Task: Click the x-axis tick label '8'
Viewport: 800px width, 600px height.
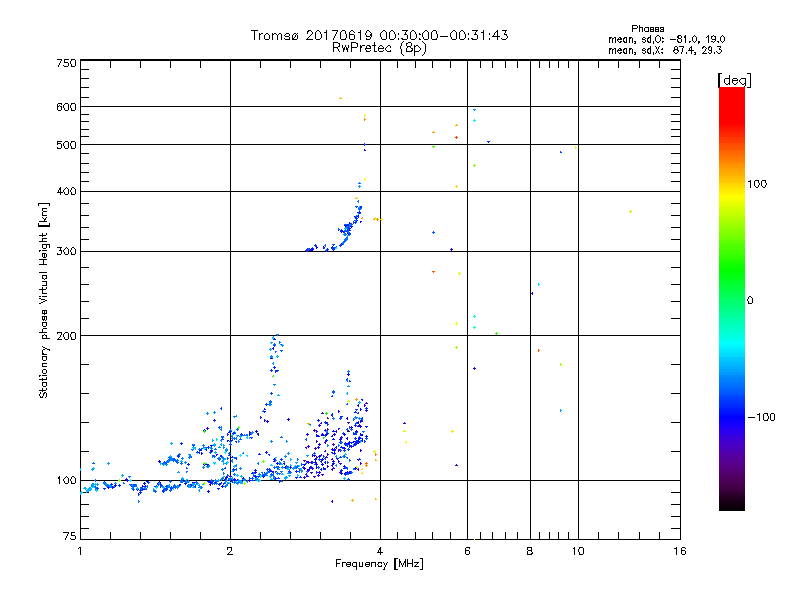Action: 530,551
